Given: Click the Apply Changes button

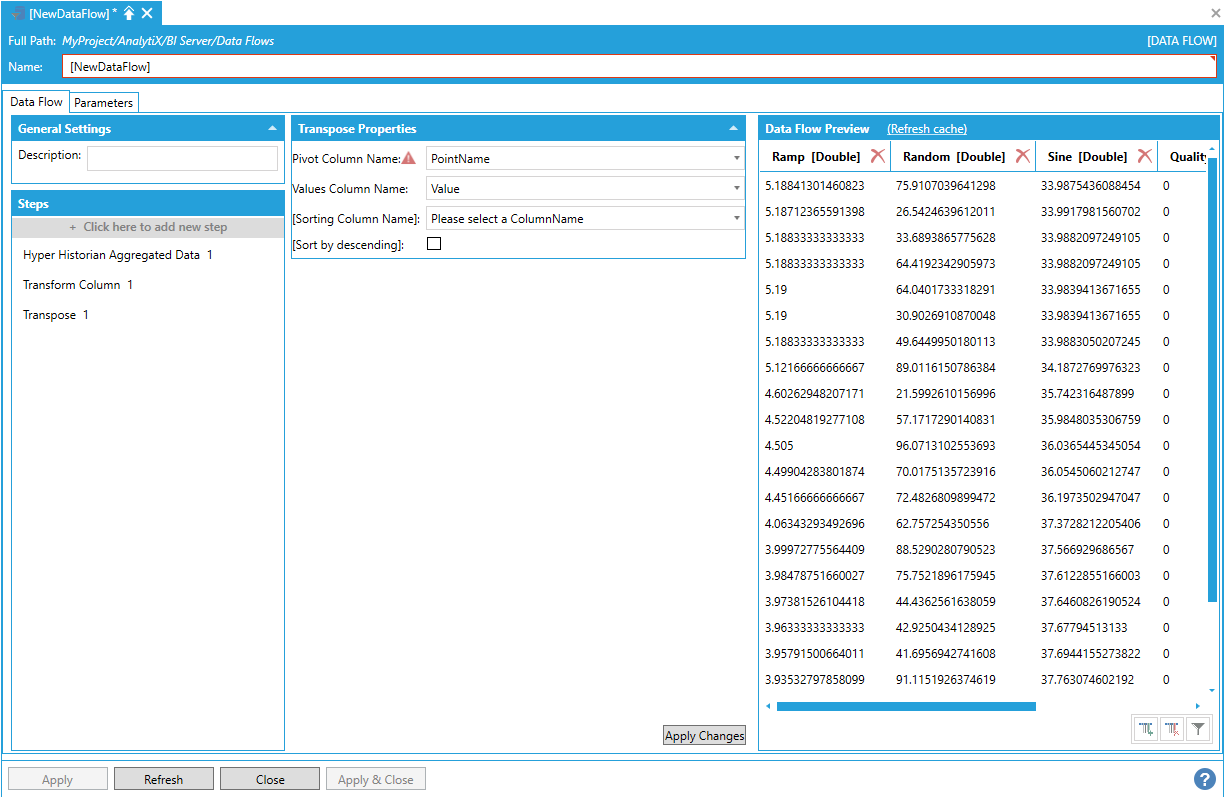Looking at the screenshot, I should point(704,736).
